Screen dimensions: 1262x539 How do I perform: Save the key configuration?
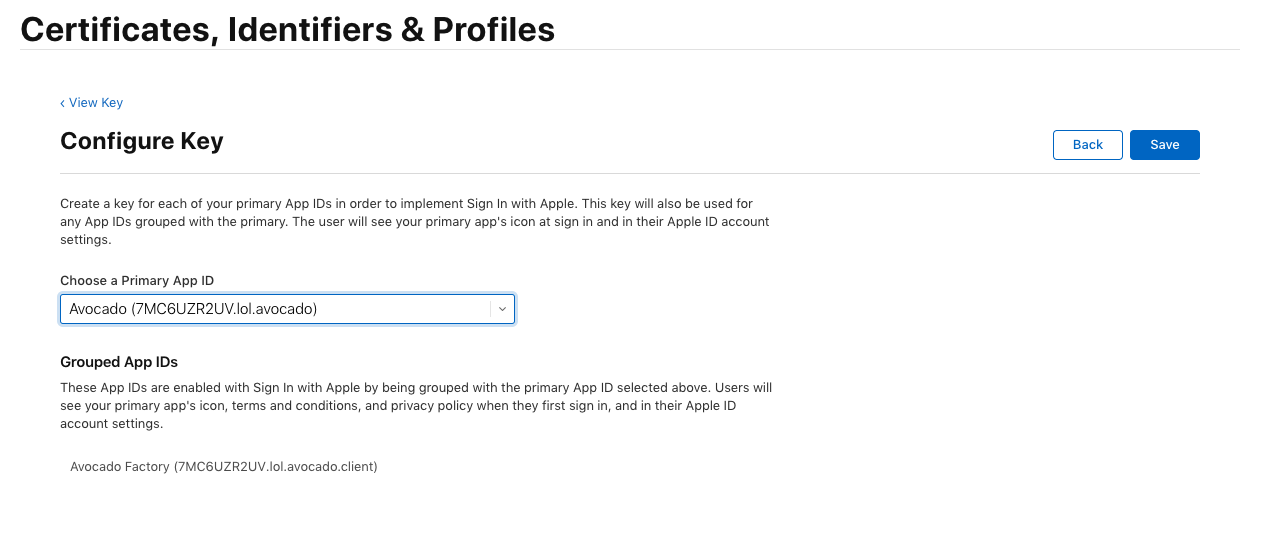1164,145
